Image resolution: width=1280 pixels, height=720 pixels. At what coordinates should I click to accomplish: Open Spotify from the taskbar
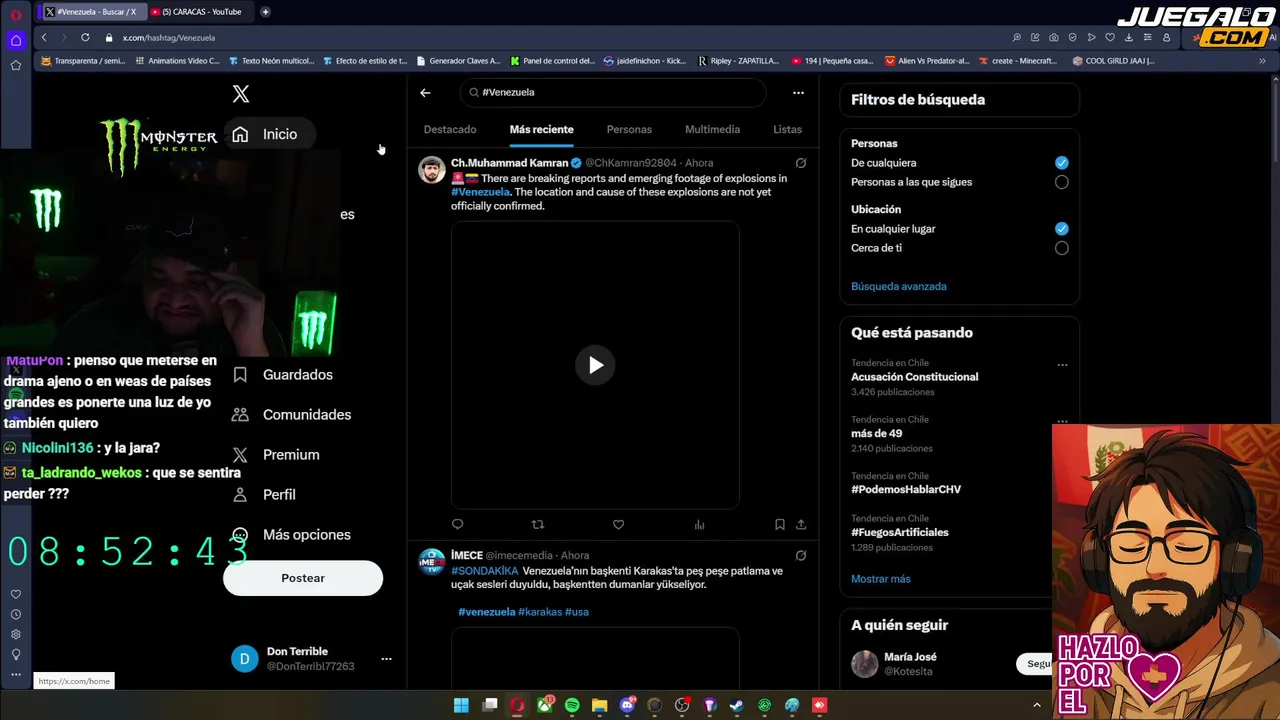tap(572, 705)
